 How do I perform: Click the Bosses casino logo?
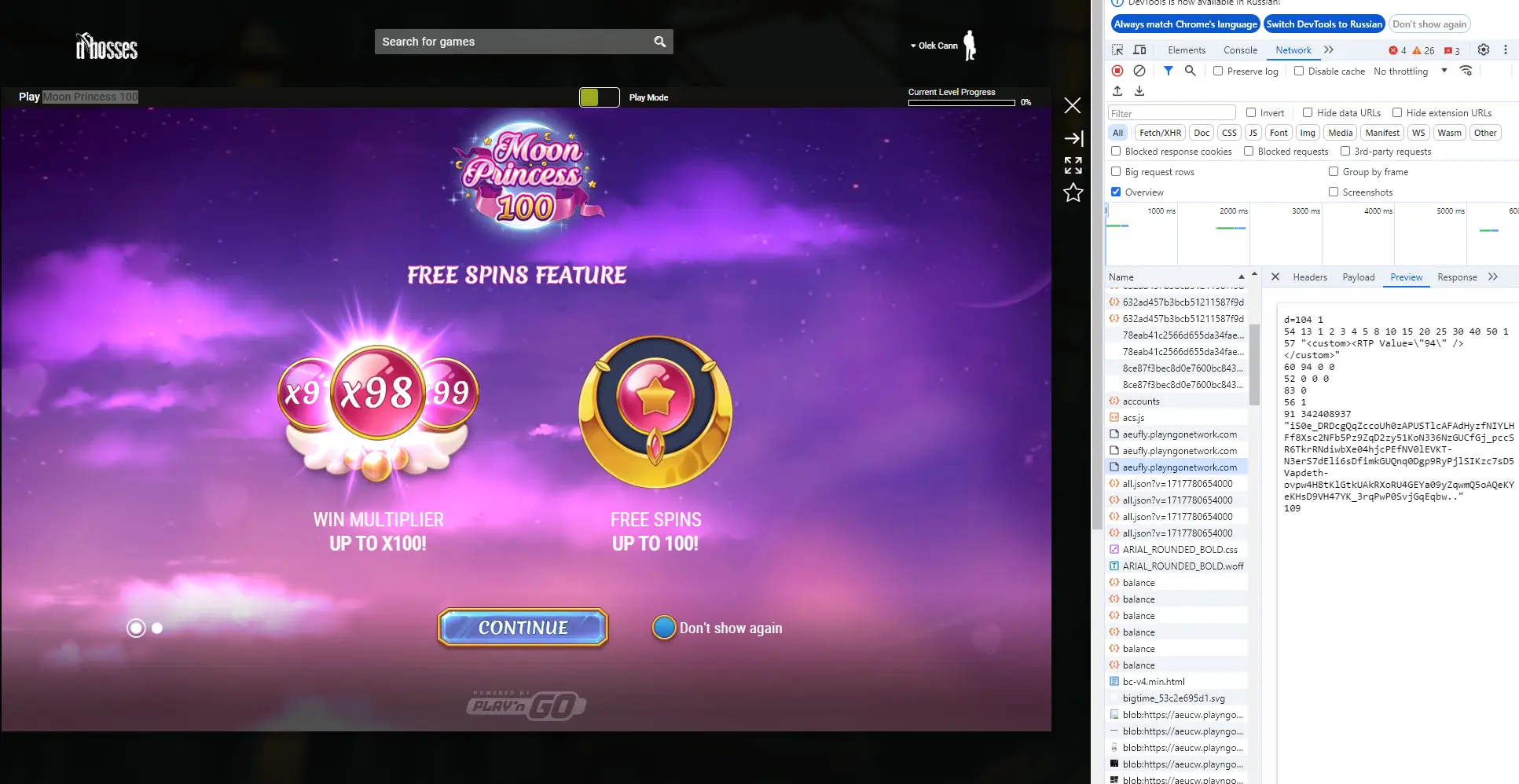(107, 46)
